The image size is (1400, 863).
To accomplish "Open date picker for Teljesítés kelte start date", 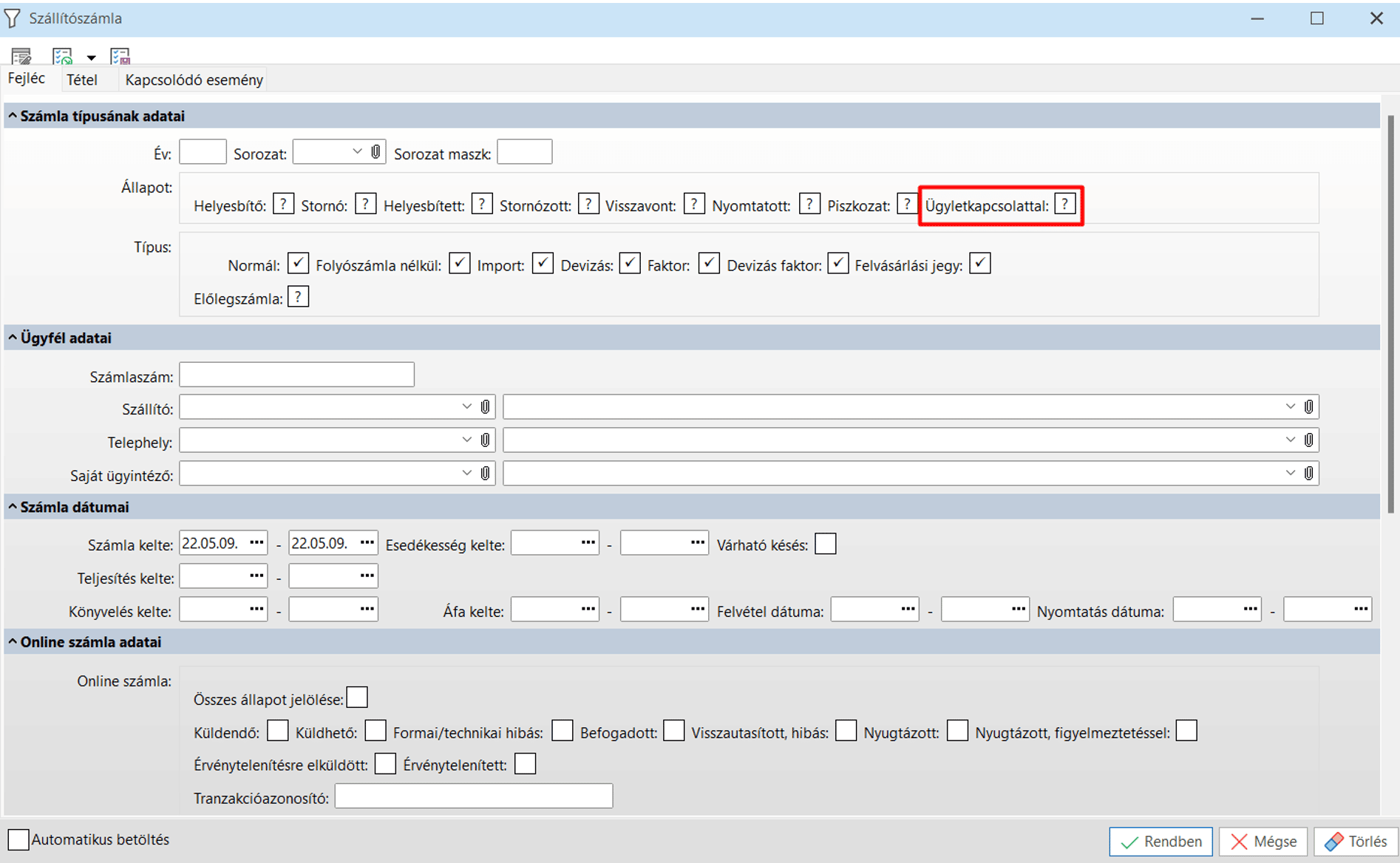I will pos(256,576).
